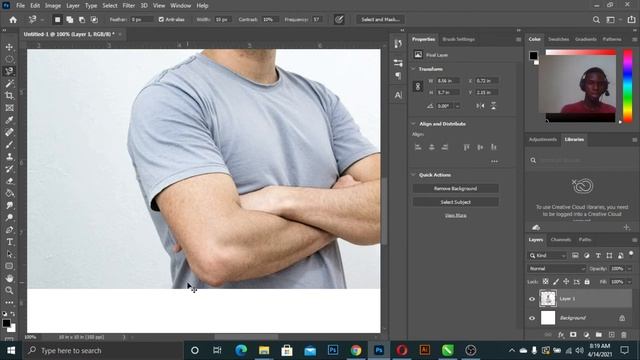640x360 pixels.
Task: Select the Clone Stamp tool
Action: tap(9, 157)
